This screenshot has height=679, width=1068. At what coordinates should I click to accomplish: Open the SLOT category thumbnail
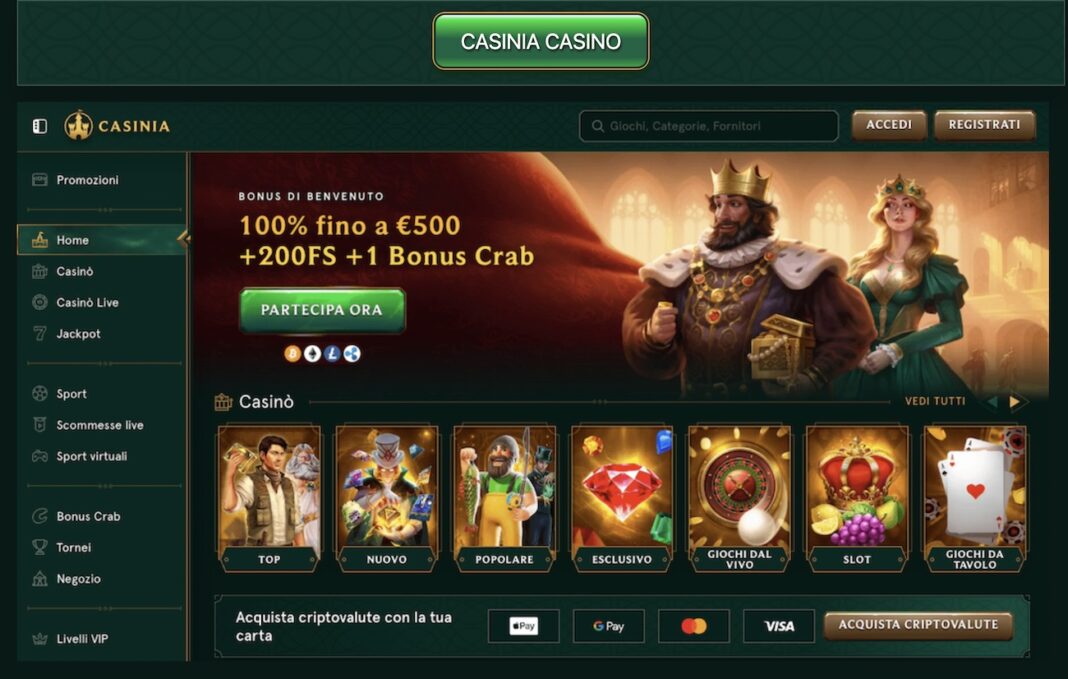pos(857,499)
